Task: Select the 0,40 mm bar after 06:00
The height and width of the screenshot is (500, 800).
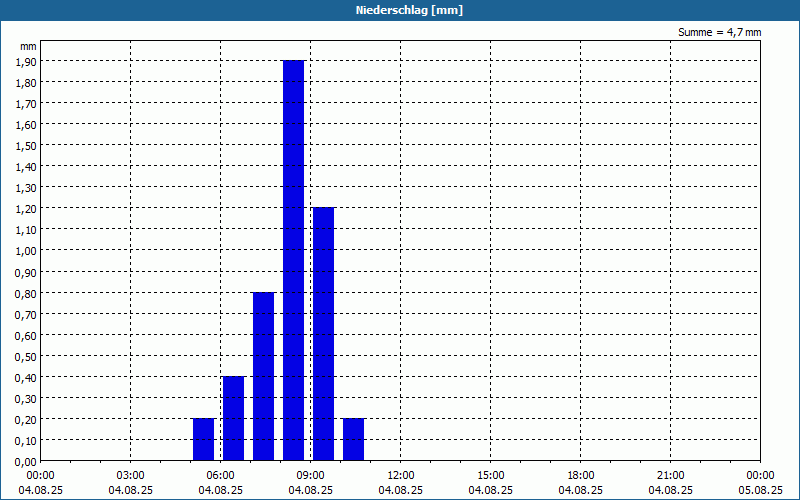Action: (233, 418)
